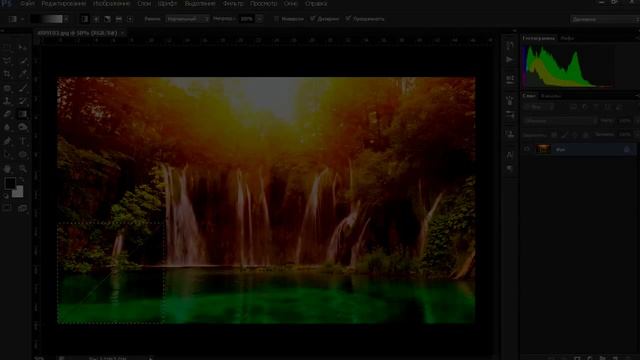Select the Gradient tool in toolbox
640x360 pixels.
coord(23,114)
